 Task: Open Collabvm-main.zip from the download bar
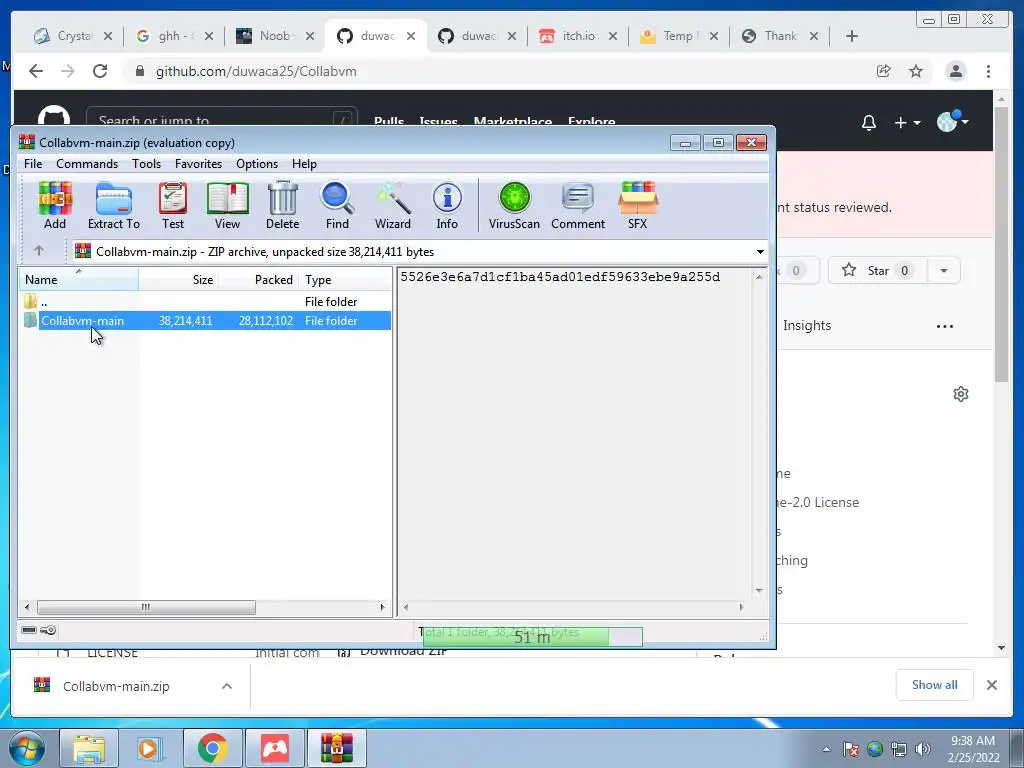pyautogui.click(x=116, y=686)
